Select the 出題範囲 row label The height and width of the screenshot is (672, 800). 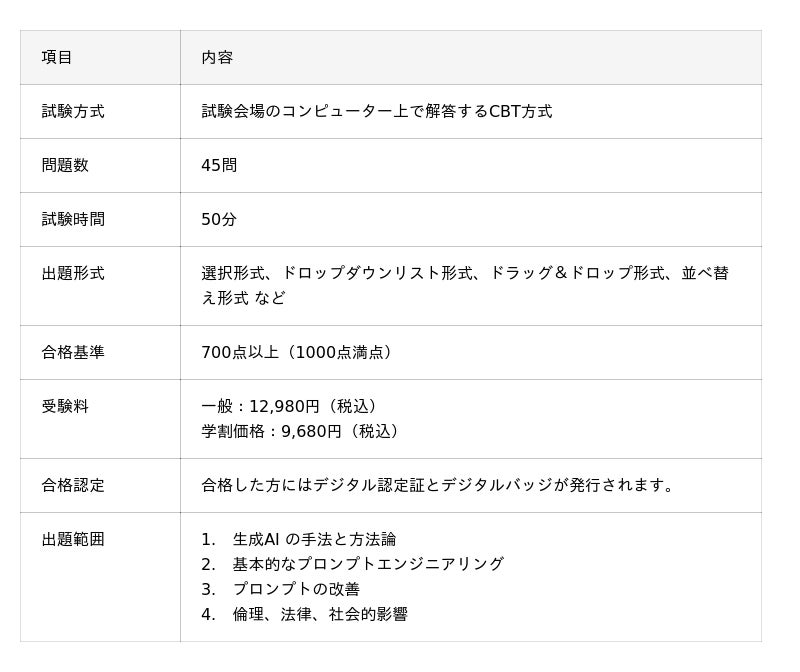(x=73, y=539)
